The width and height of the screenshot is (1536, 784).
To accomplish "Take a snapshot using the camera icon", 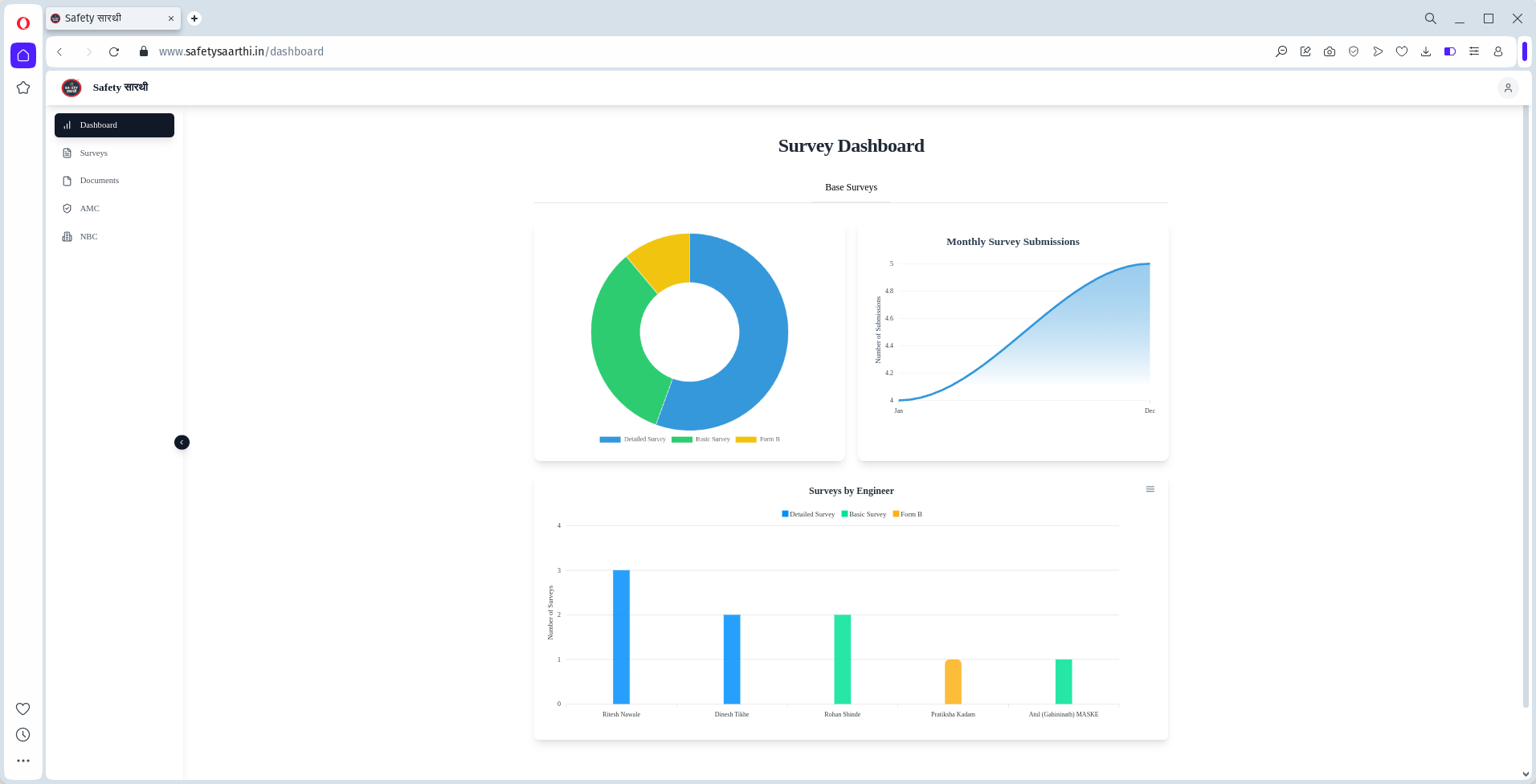I will point(1330,51).
